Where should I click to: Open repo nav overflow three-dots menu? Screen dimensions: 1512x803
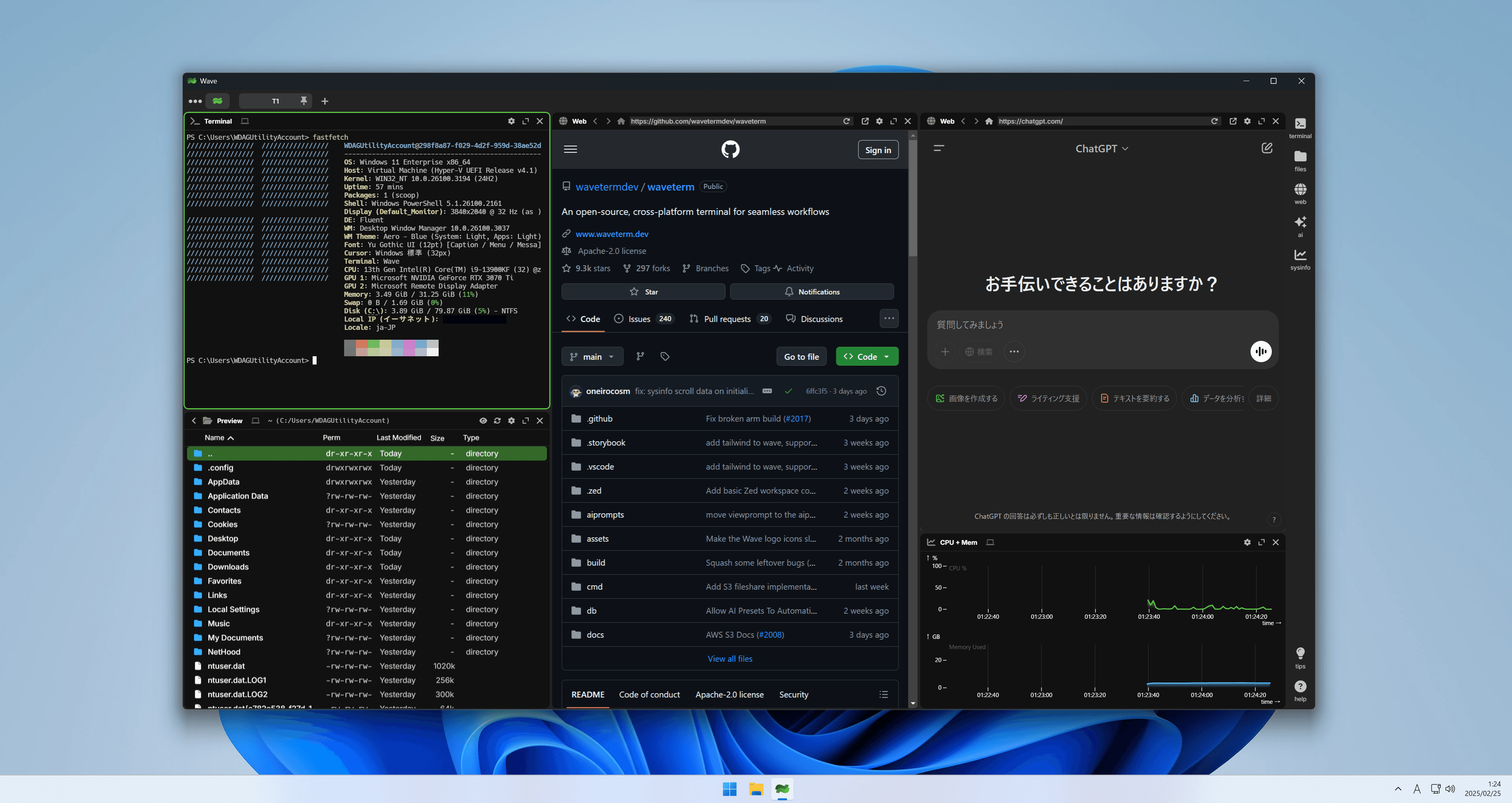(x=889, y=318)
